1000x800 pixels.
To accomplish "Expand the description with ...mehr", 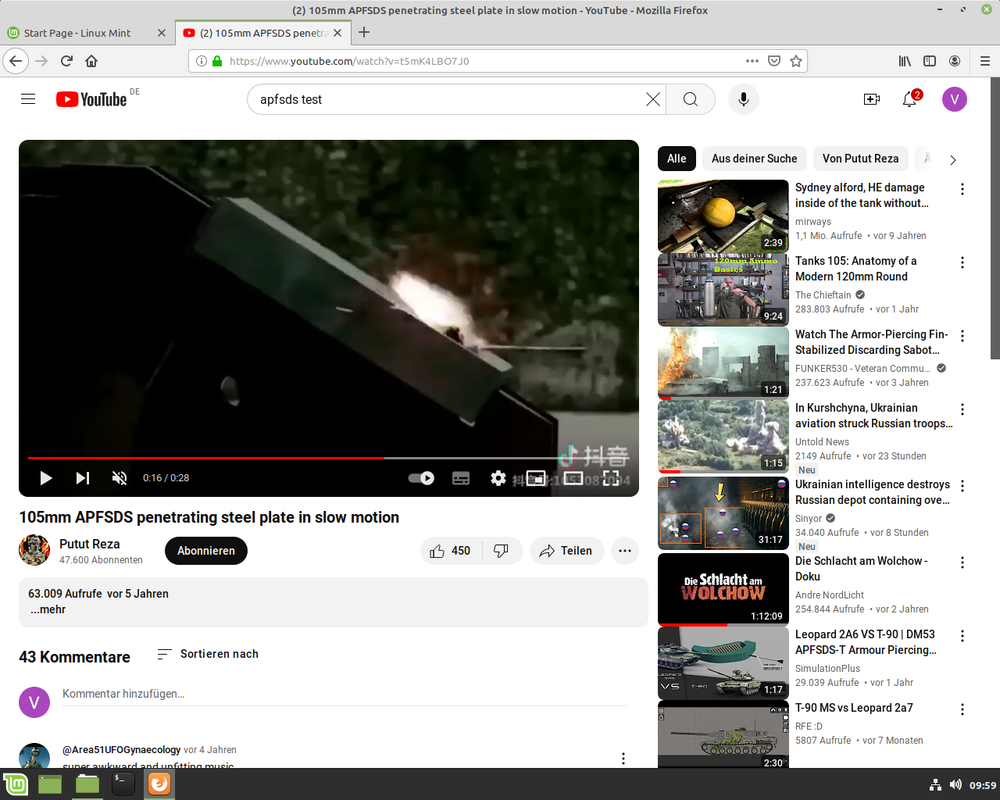I will click(48, 609).
